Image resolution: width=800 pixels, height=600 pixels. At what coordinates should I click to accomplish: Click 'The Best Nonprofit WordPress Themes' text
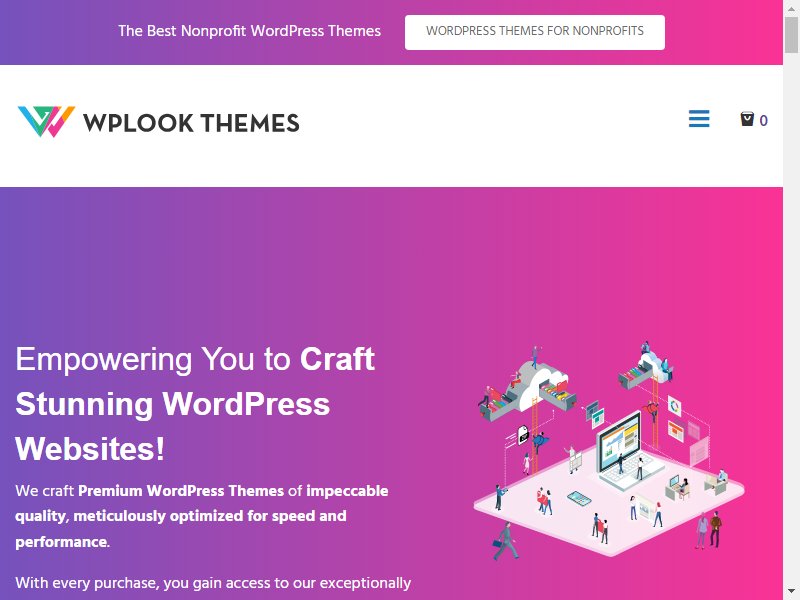(249, 31)
